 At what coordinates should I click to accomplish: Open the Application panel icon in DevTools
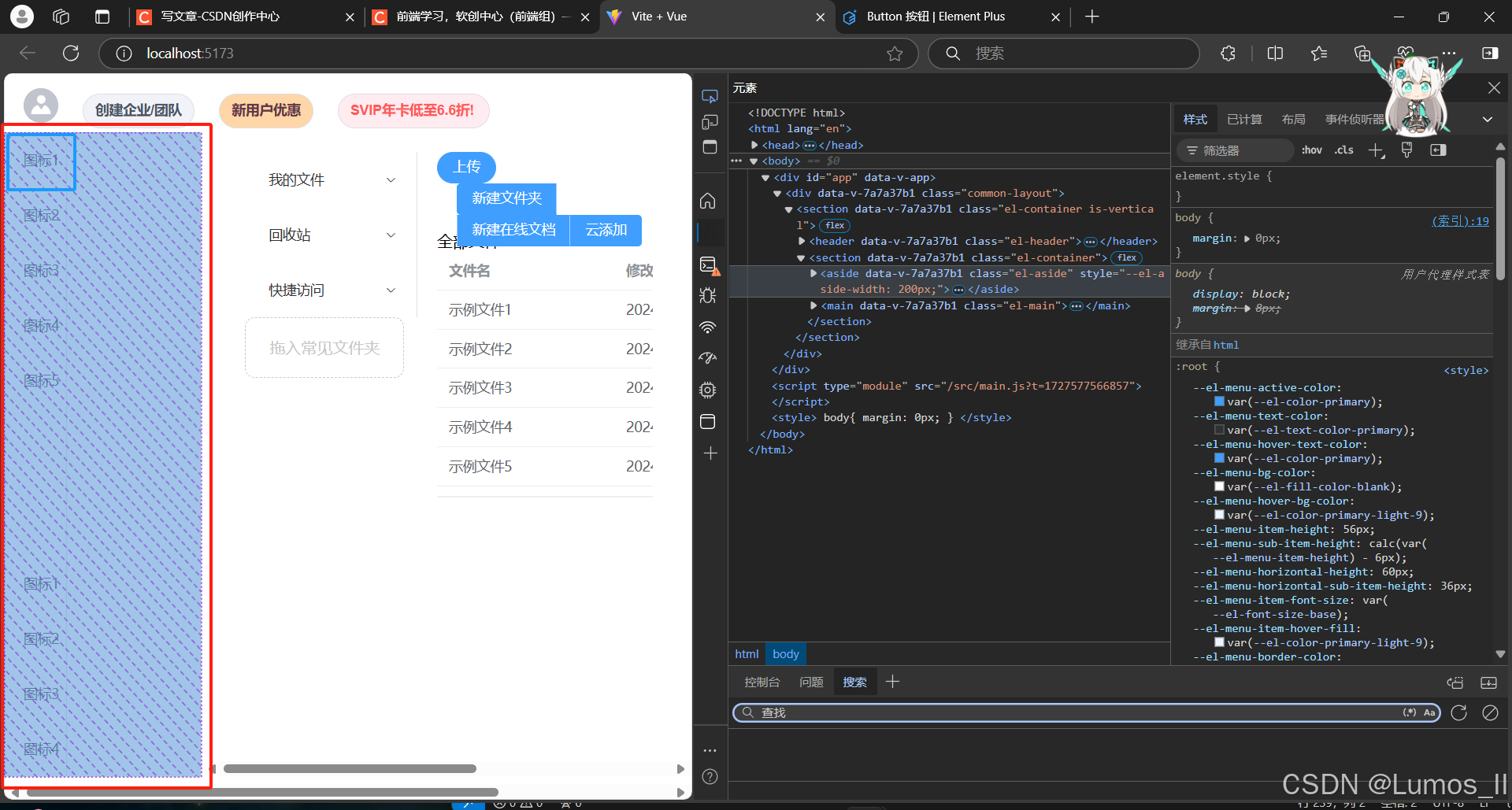pyautogui.click(x=708, y=421)
